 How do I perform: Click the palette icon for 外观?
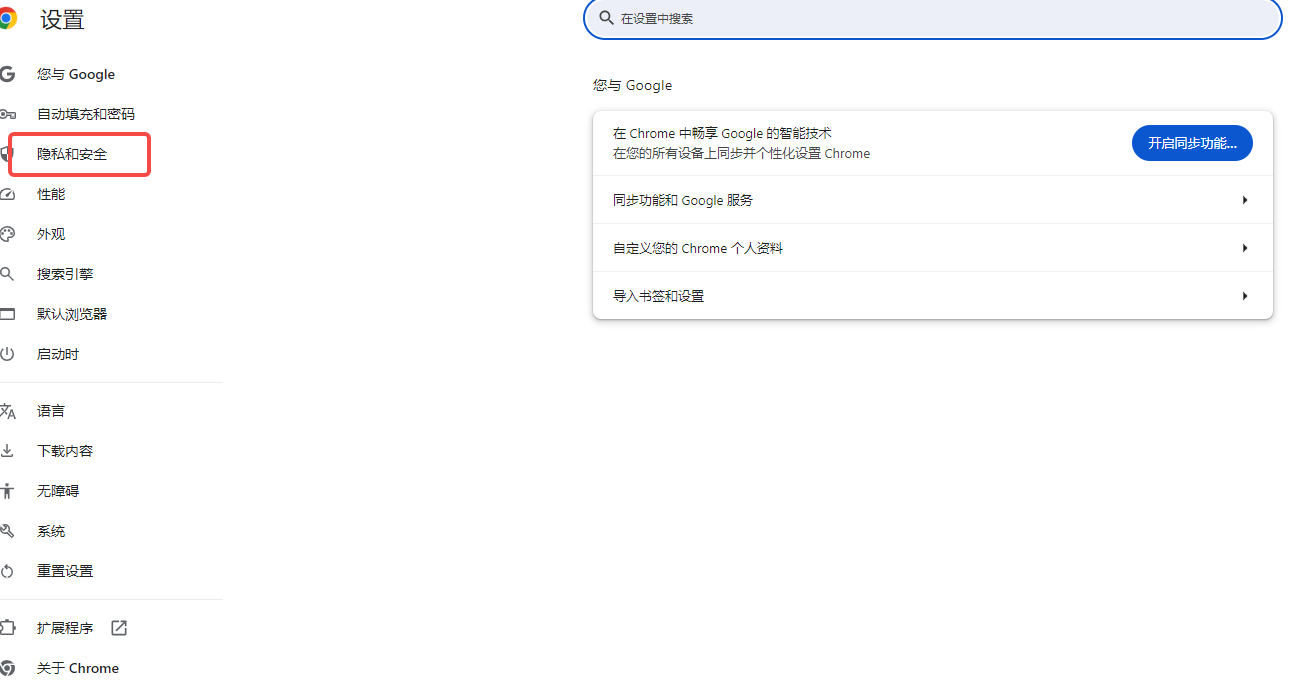coord(7,234)
